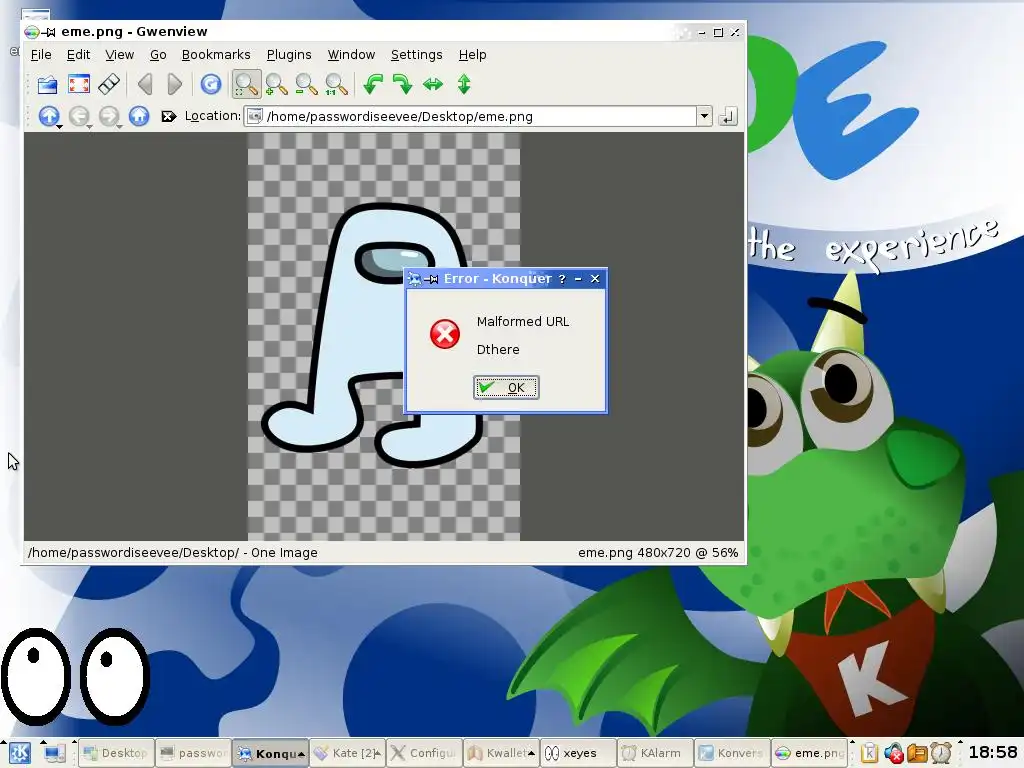Click OK in the error dialog
The height and width of the screenshot is (768, 1024).
(x=506, y=387)
